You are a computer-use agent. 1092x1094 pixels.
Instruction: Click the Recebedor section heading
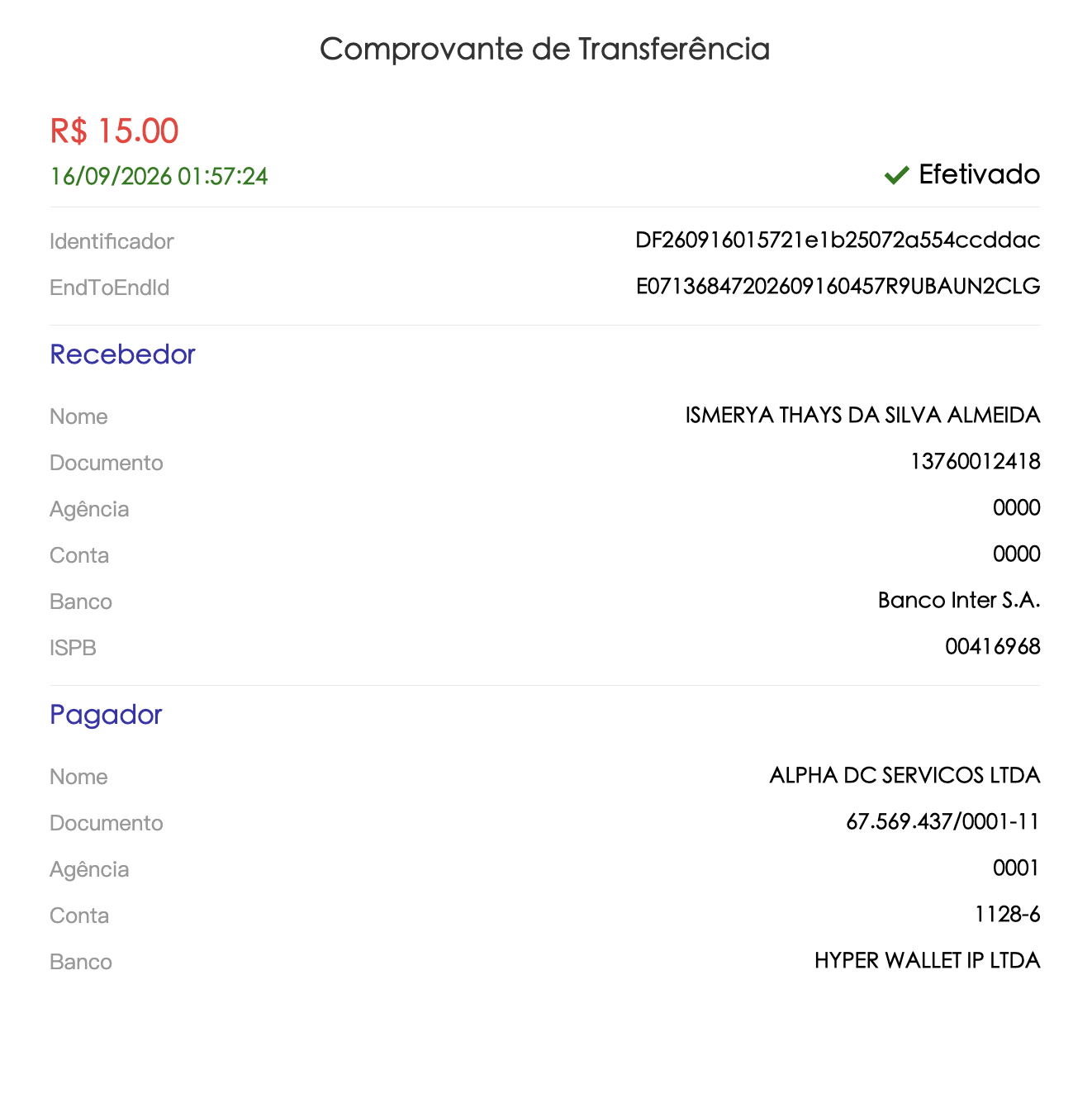[122, 354]
